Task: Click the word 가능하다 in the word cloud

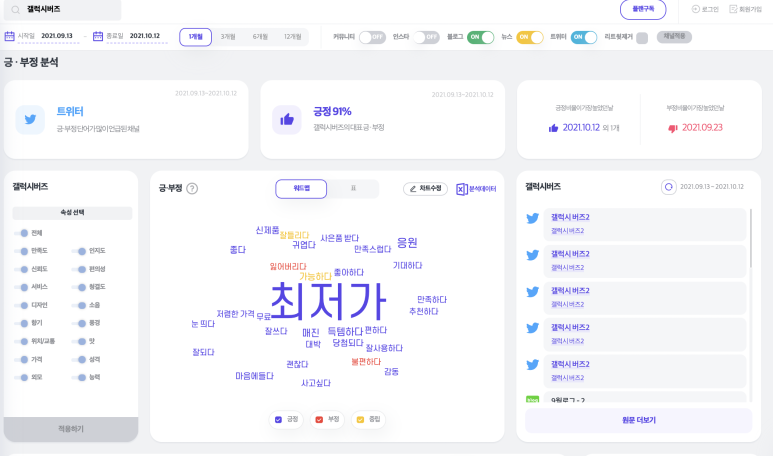Action: click(x=316, y=277)
